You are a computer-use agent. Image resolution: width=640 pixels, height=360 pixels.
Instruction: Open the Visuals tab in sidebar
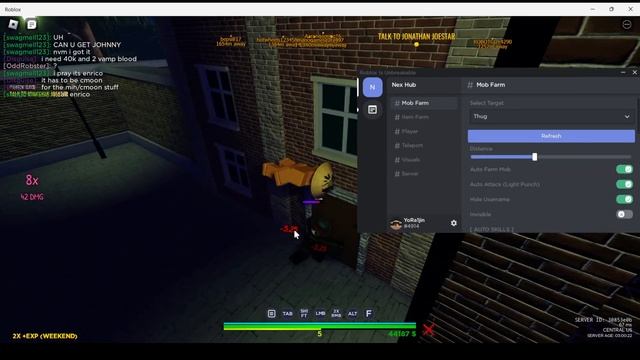point(424,160)
